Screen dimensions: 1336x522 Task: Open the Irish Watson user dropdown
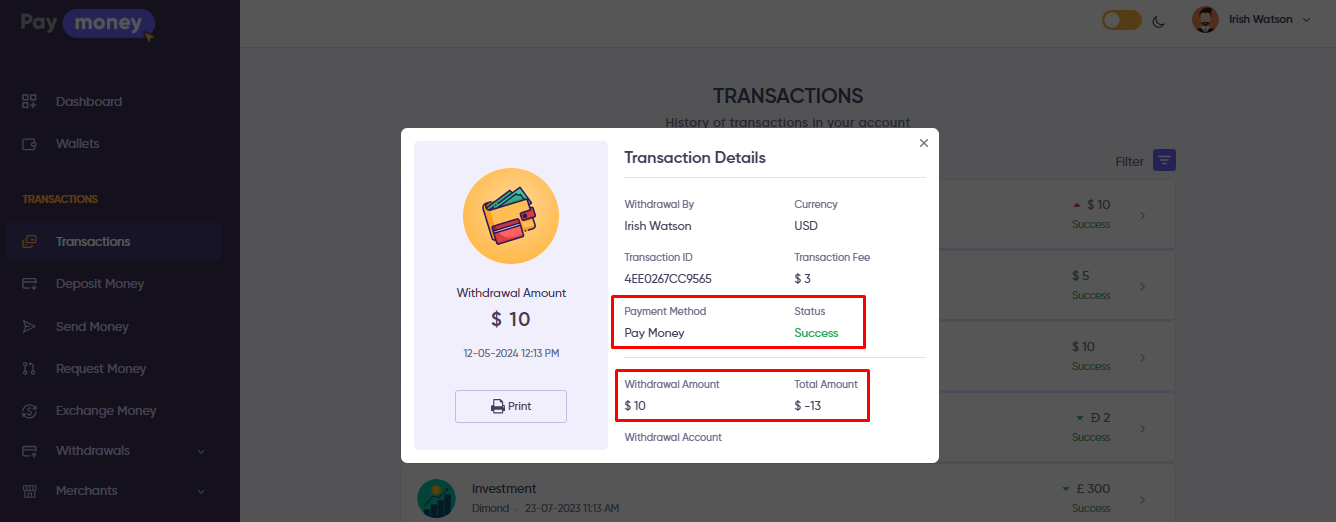pos(1306,20)
